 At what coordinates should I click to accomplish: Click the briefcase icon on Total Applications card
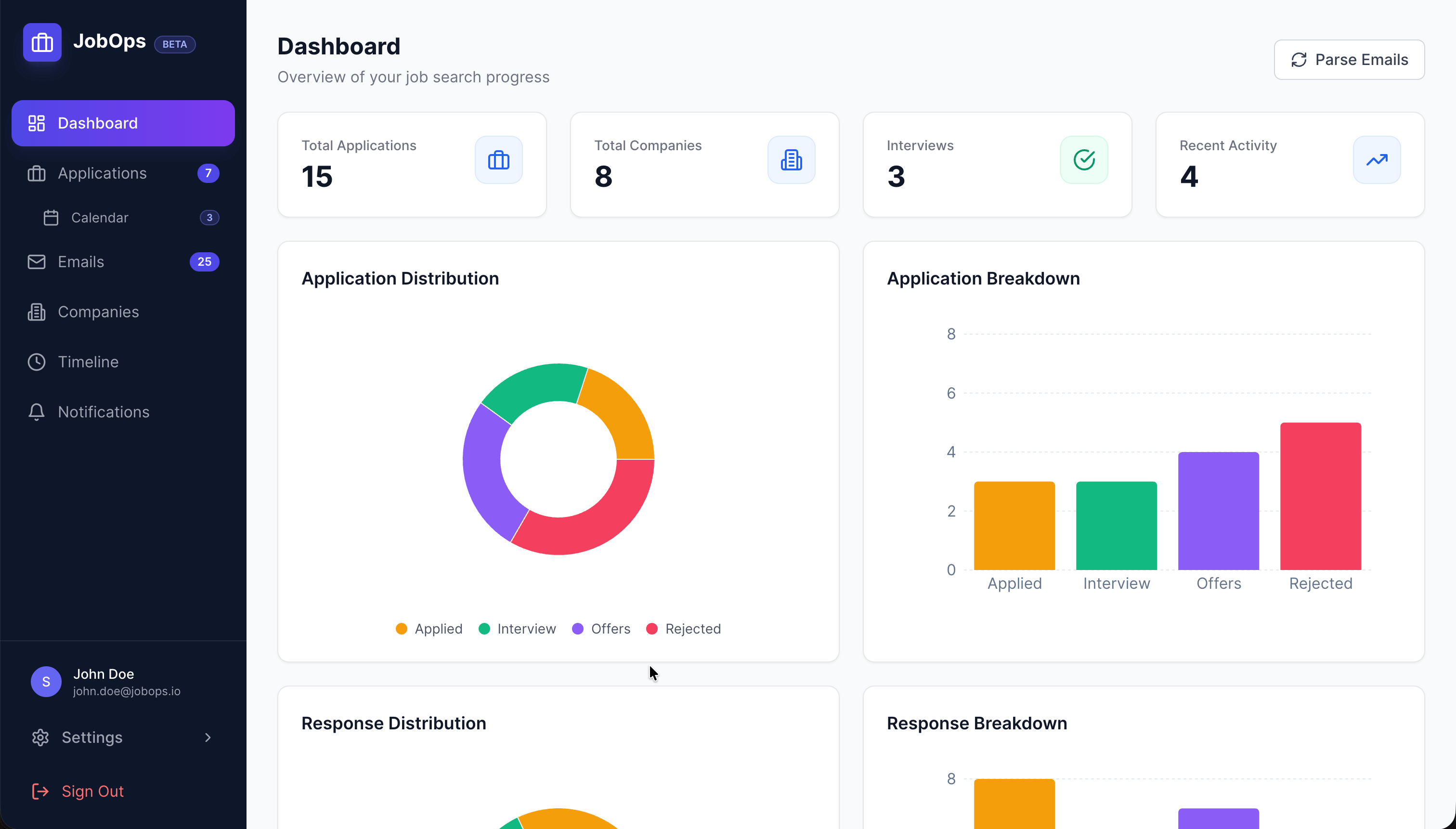(x=498, y=159)
